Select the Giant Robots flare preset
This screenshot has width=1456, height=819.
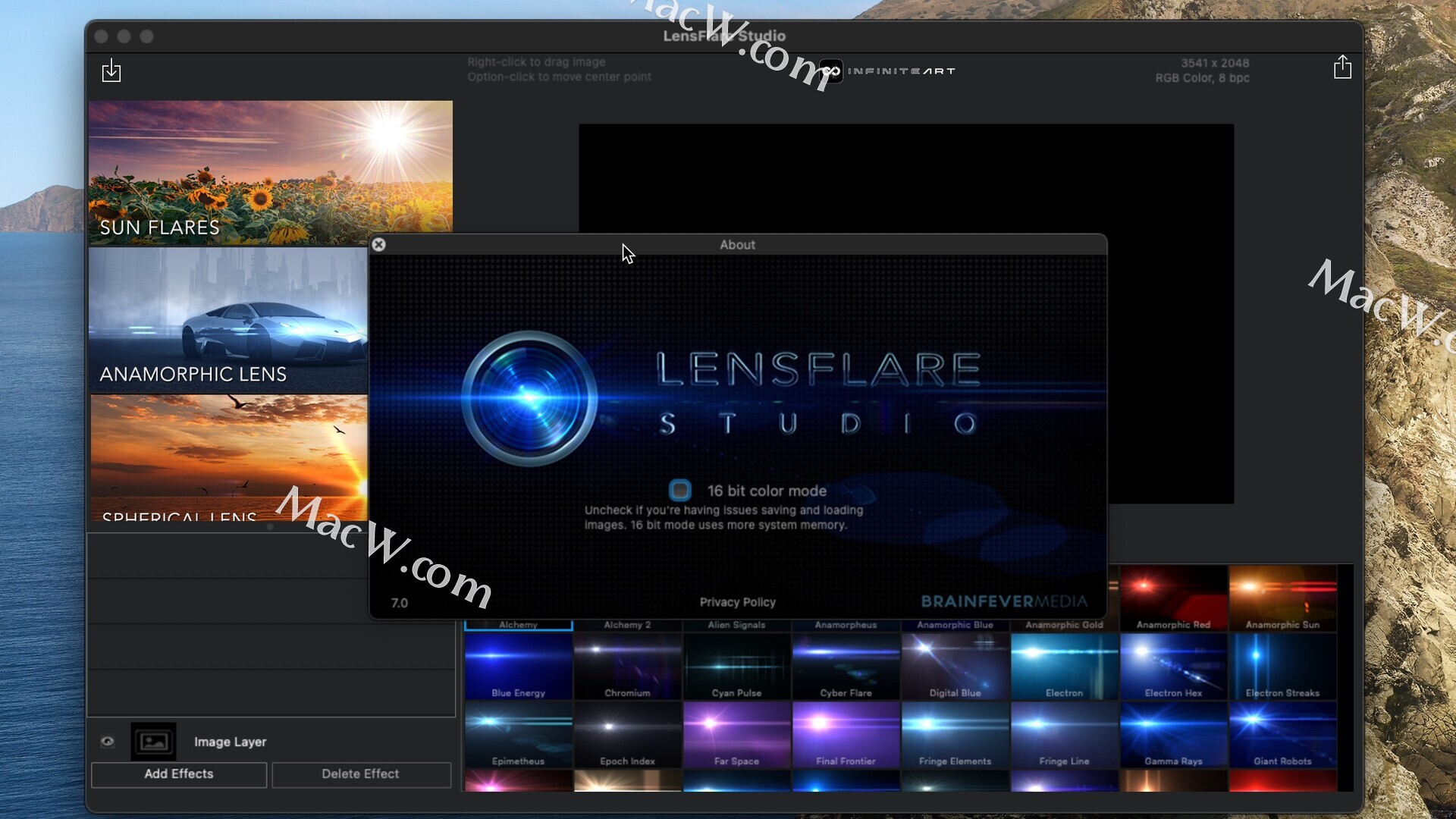(x=1282, y=735)
